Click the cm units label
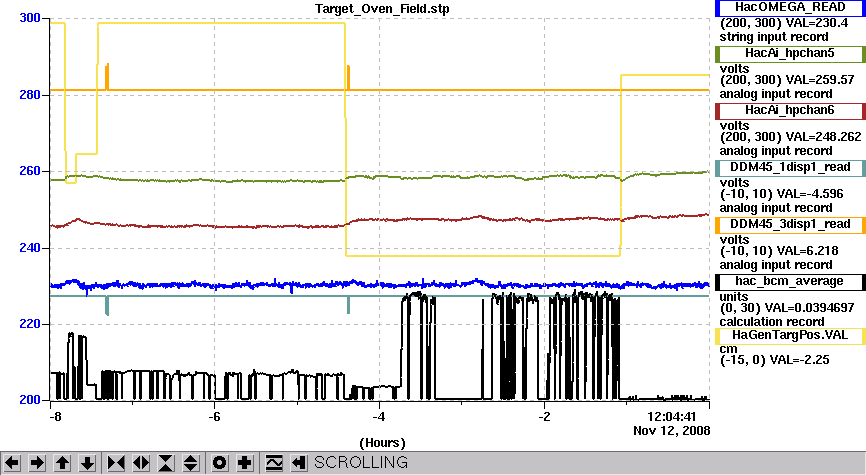The width and height of the screenshot is (866, 475). pyautogui.click(x=728, y=349)
